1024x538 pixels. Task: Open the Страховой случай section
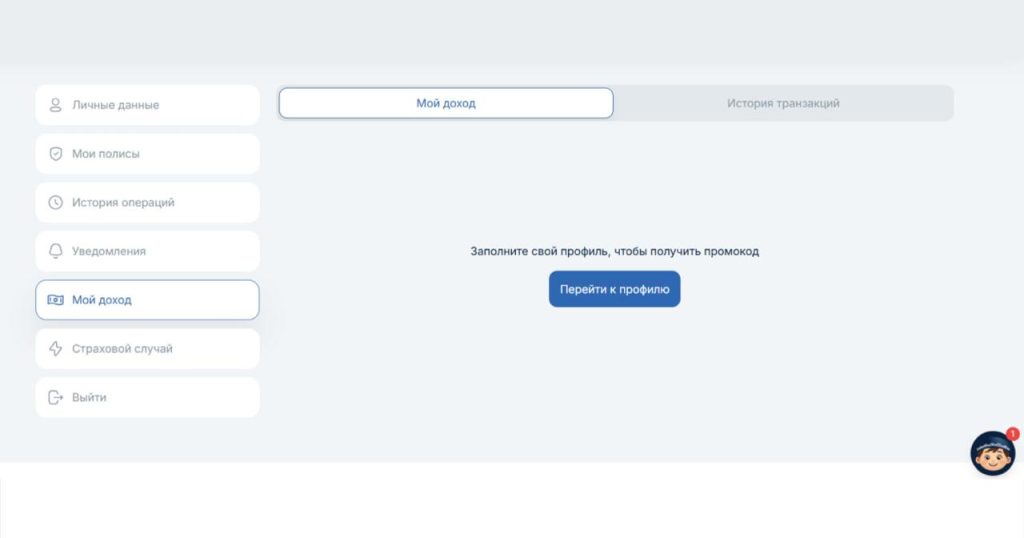[122, 349]
